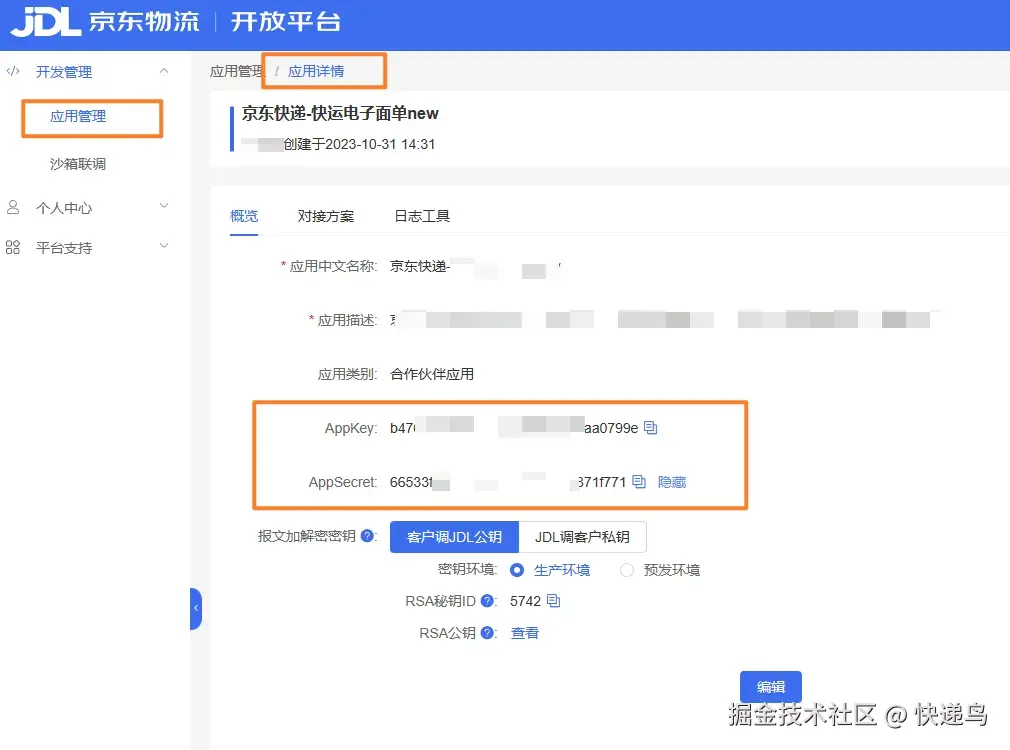
Task: Click the creation date 2023-10-31 14:31
Action: tap(380, 144)
